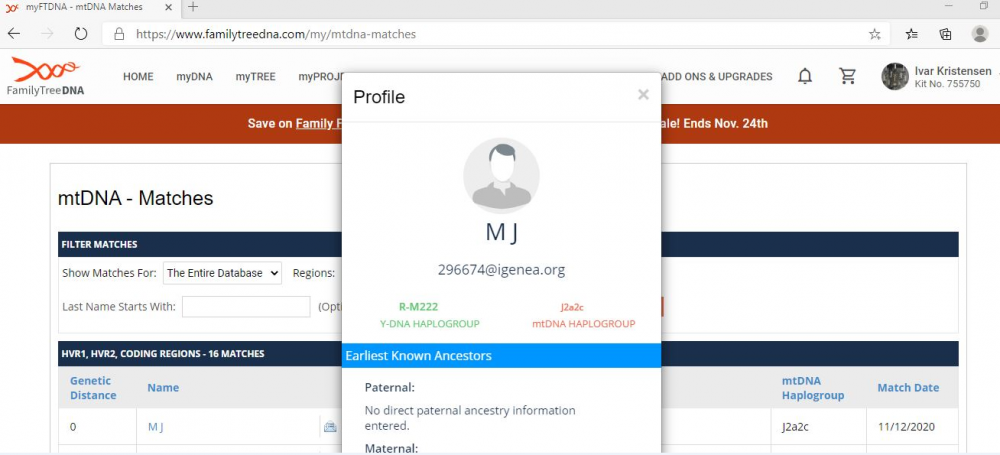The image size is (1000, 455).
Task: Open a new browser tab
Action: click(x=193, y=7)
